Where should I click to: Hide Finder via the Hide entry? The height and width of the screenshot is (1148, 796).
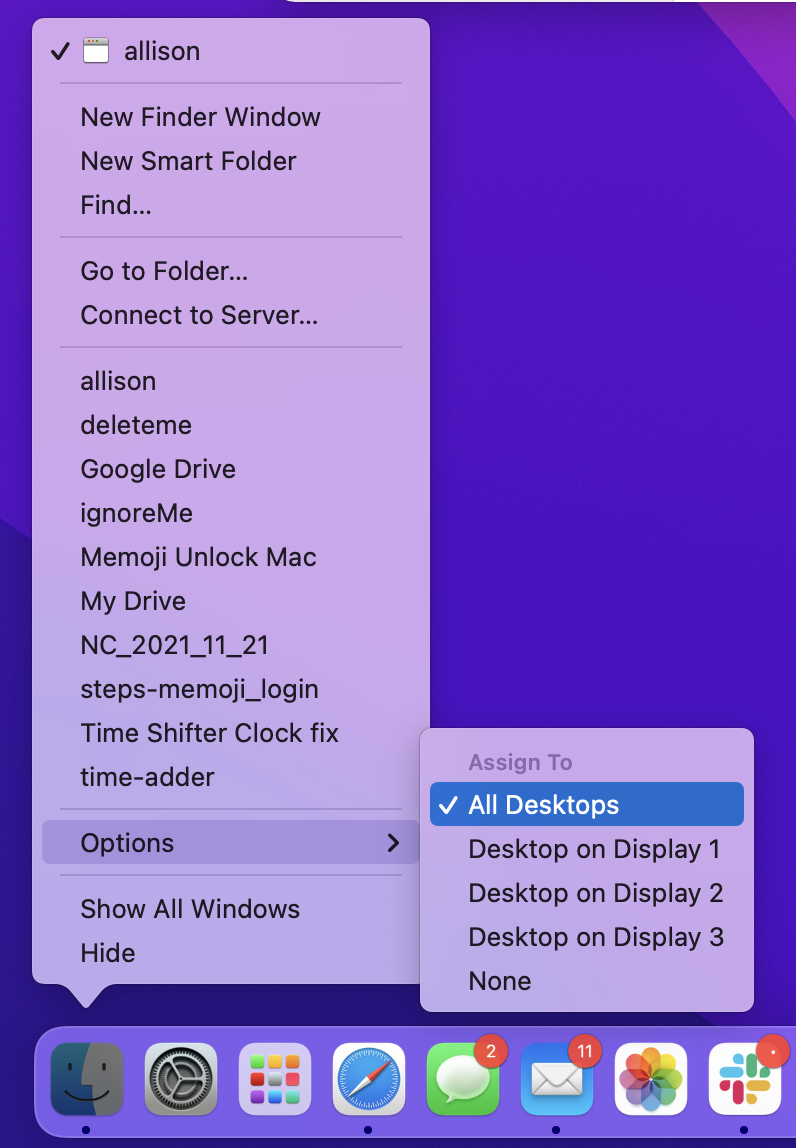(108, 953)
